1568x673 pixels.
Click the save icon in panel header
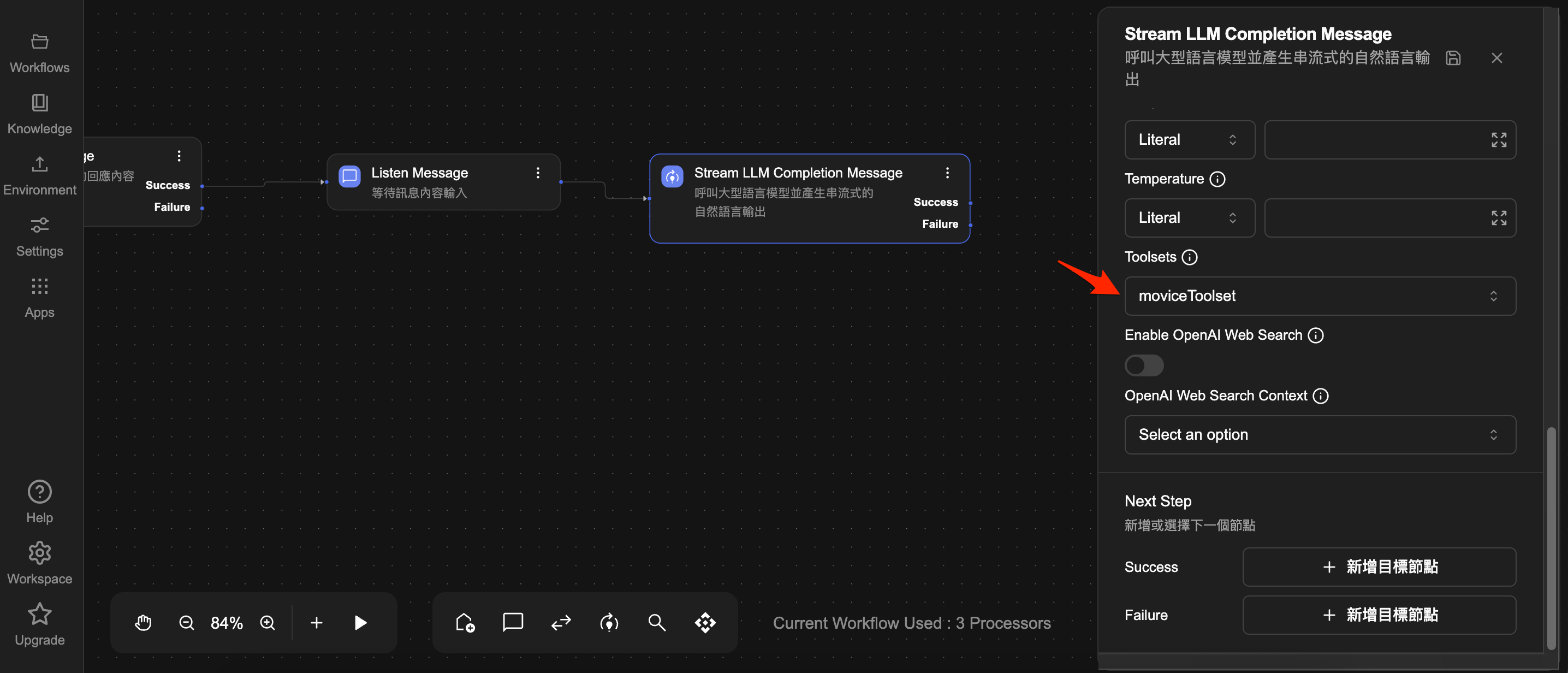click(1453, 58)
